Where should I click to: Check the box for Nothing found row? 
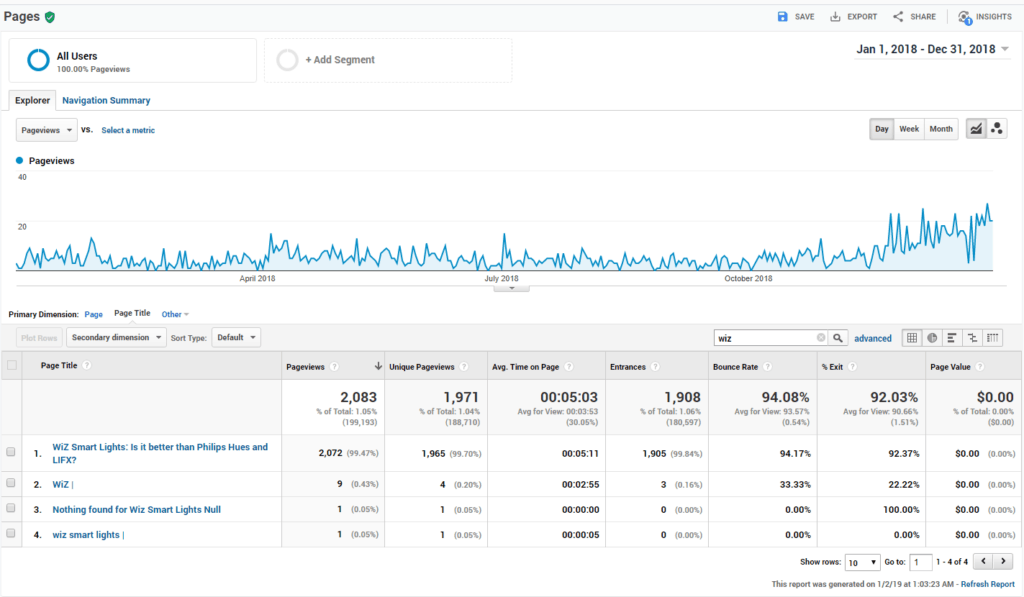(10, 508)
